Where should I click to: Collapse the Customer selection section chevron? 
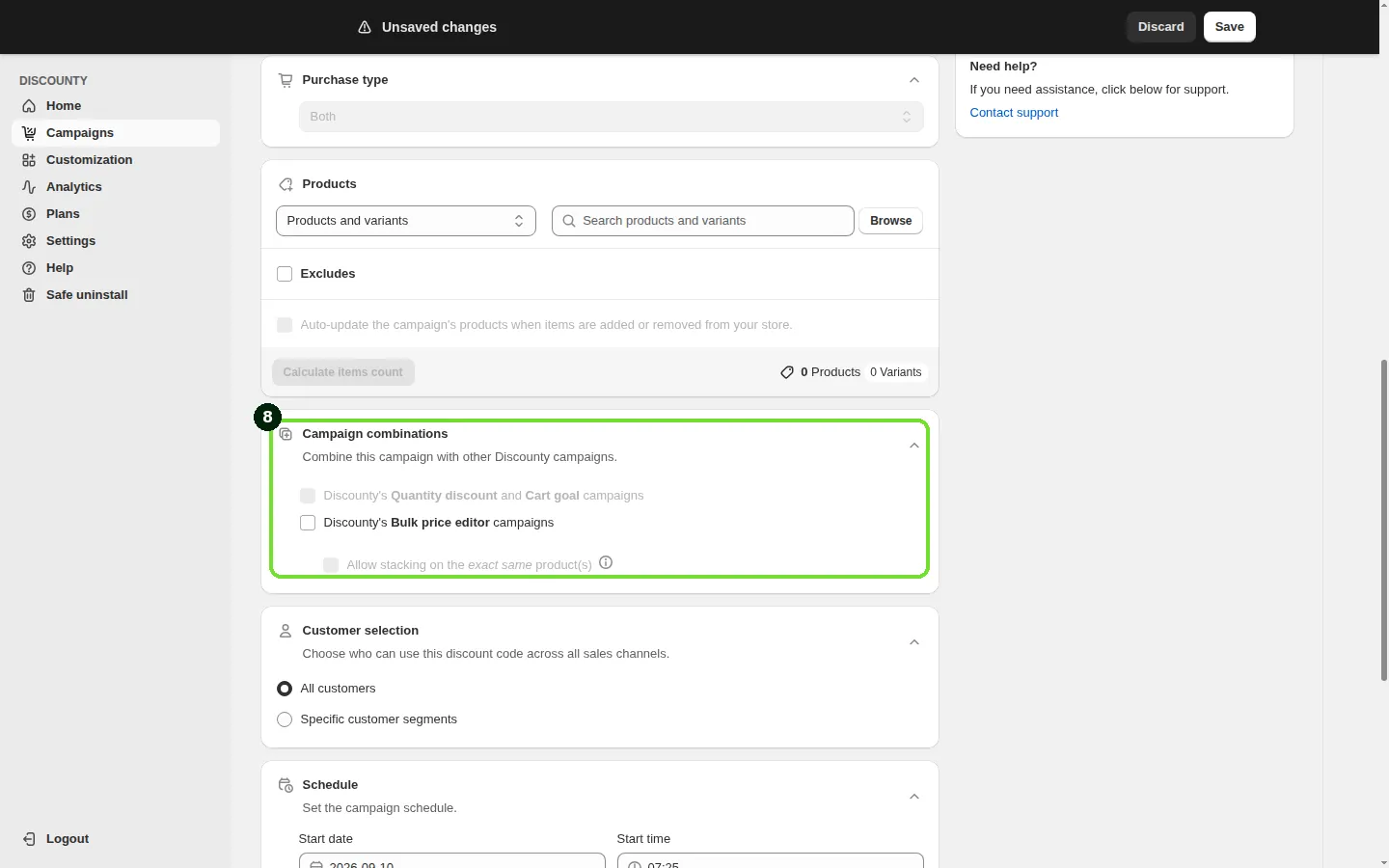914,642
